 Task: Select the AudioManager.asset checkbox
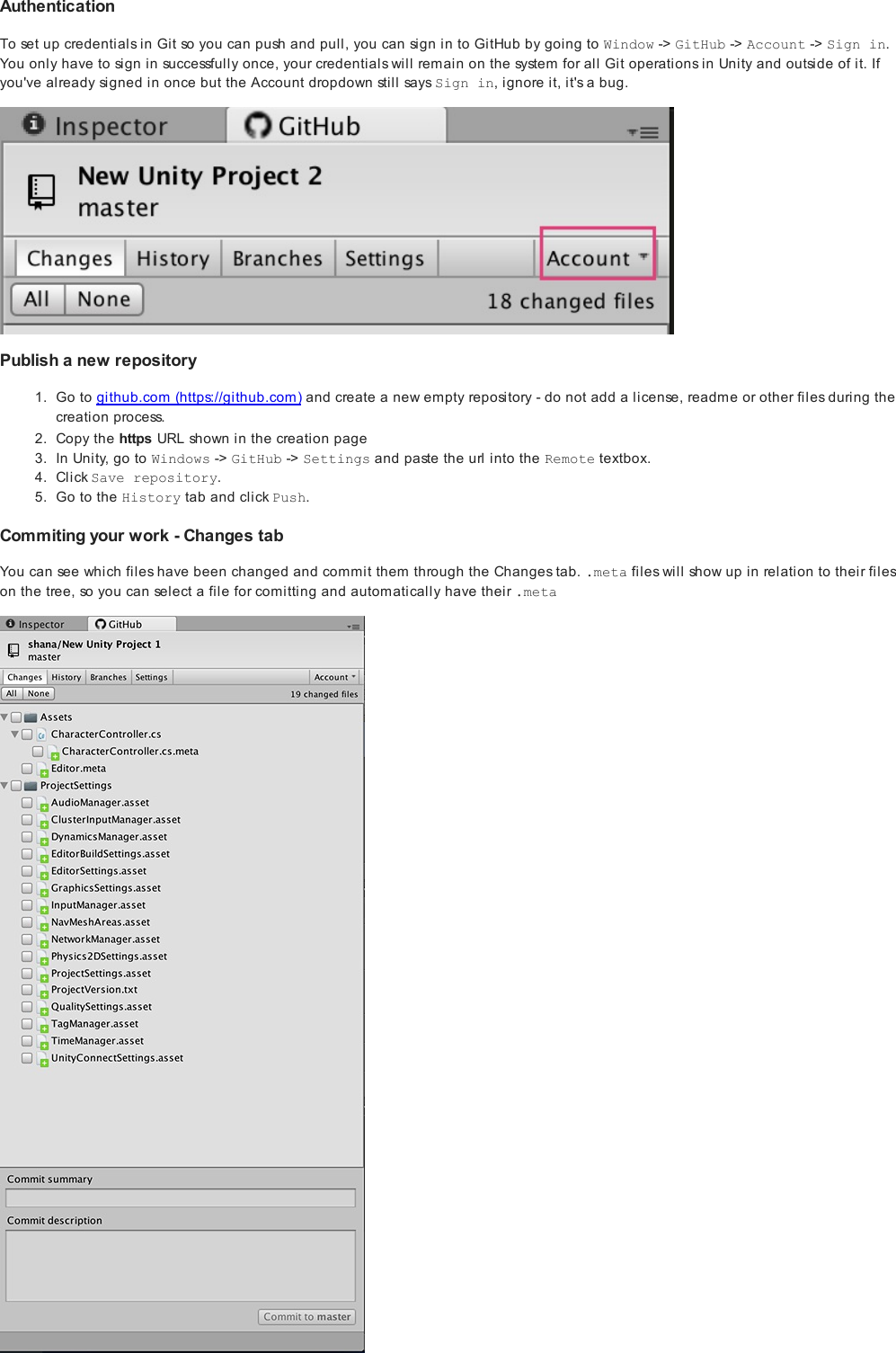coord(27,803)
